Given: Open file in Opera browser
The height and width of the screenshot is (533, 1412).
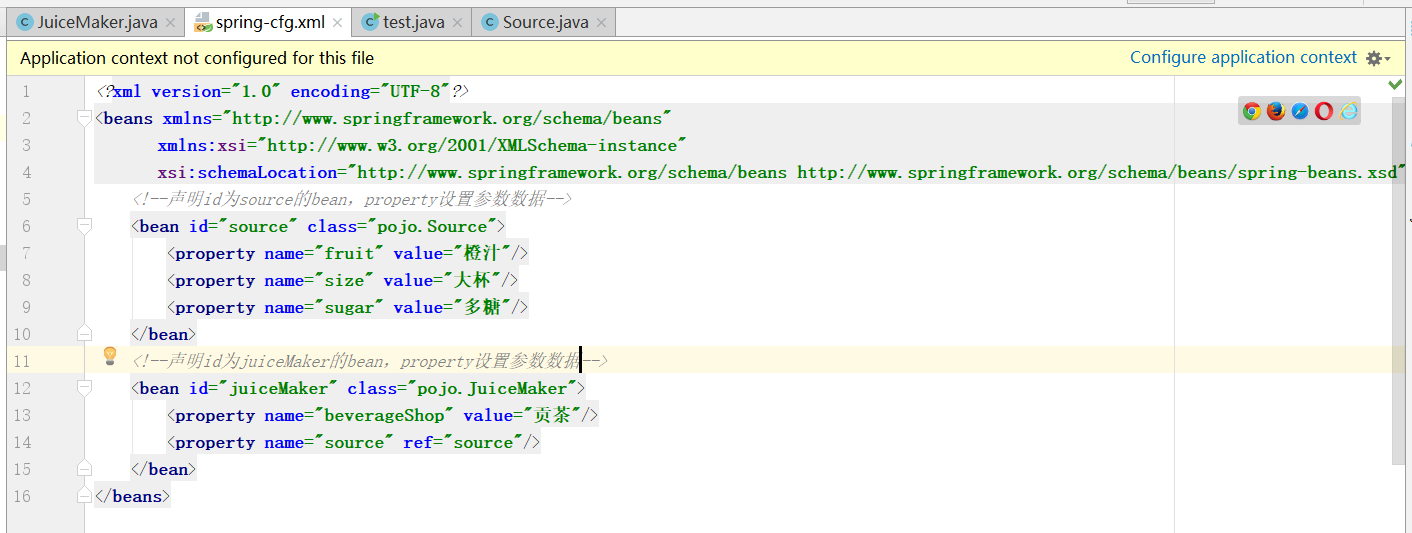Looking at the screenshot, I should point(1324,112).
